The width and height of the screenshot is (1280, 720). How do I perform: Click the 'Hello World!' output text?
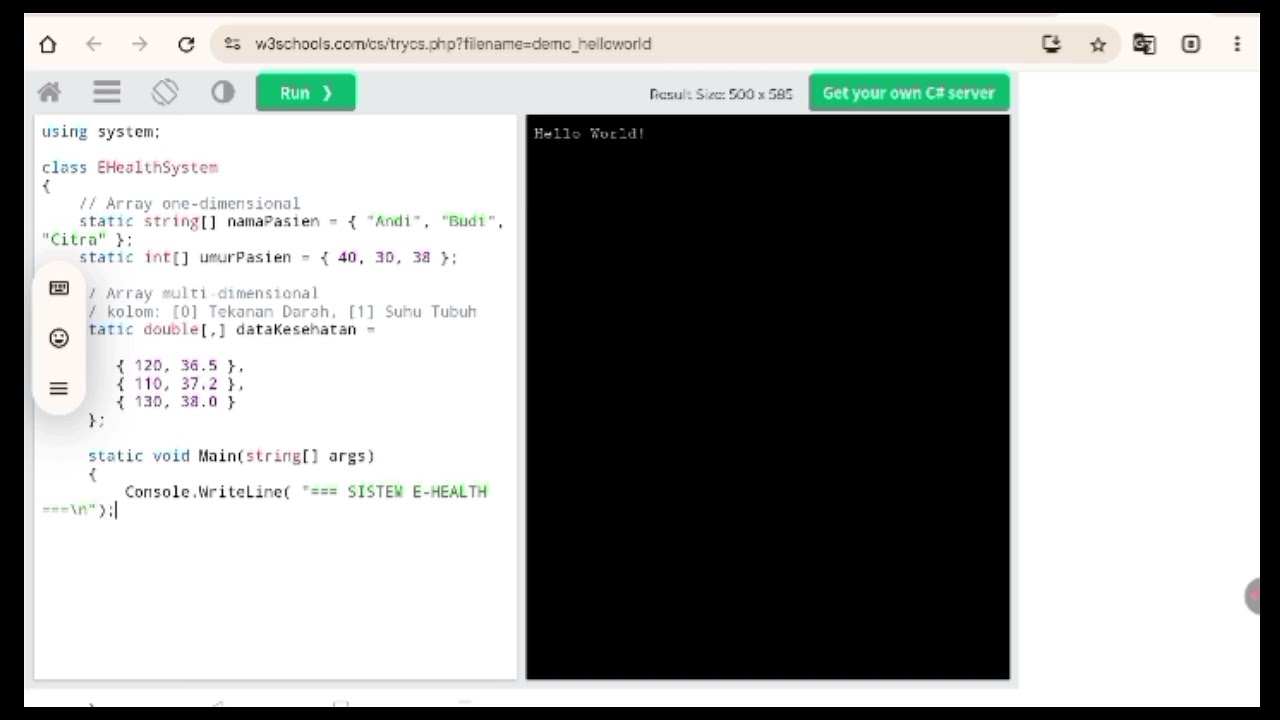click(x=589, y=133)
